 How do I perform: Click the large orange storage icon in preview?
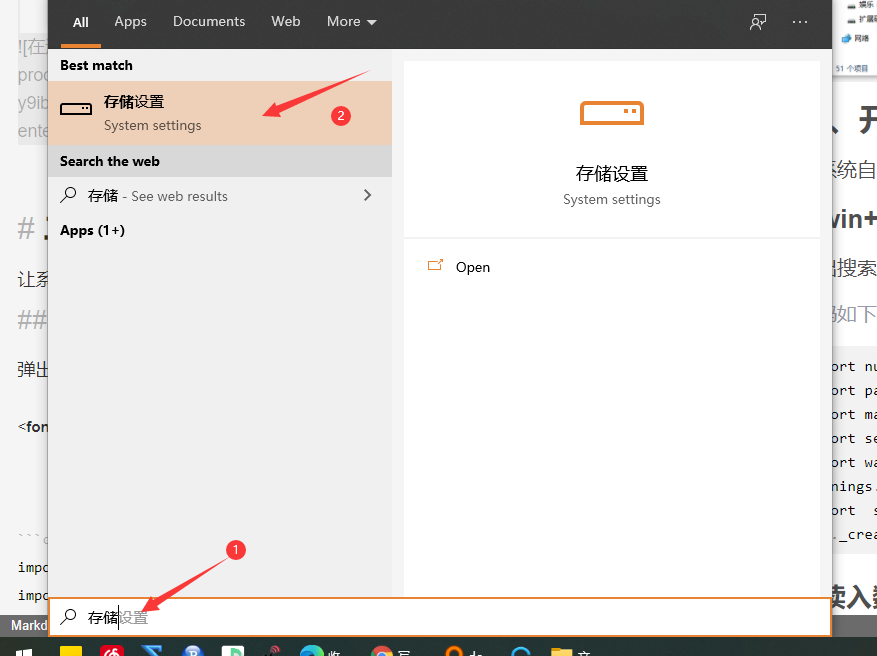pyautogui.click(x=611, y=113)
